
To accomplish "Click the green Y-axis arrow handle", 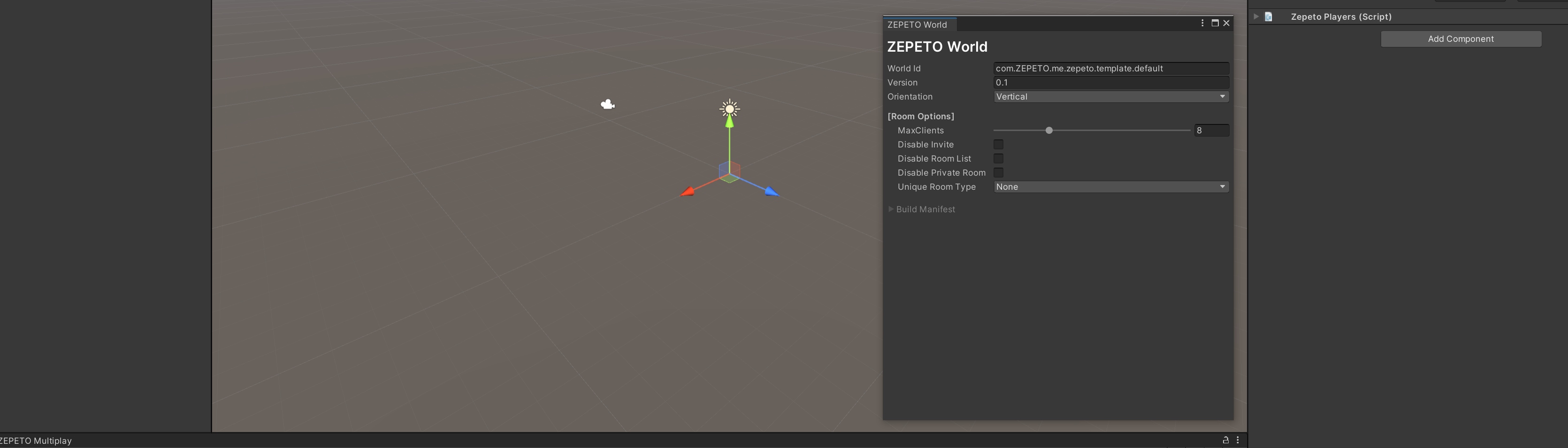I will (729, 122).
